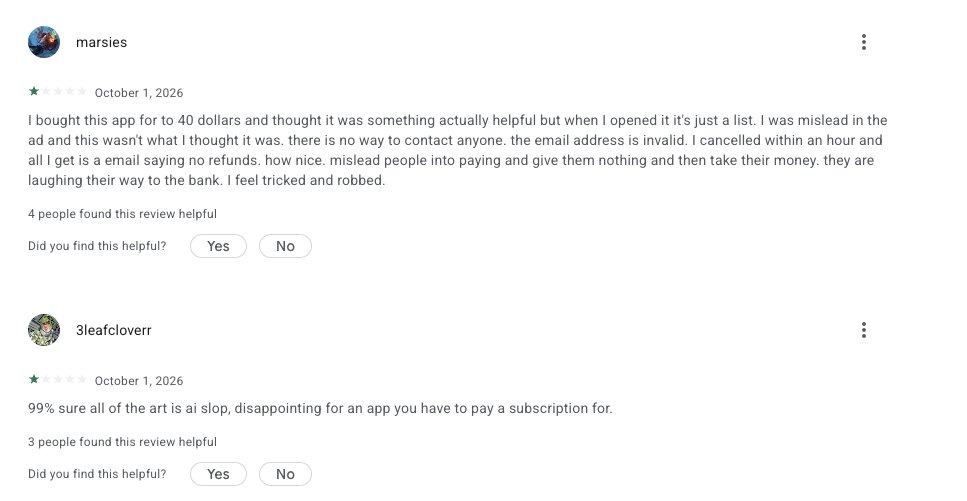Open more options menu for marsies review

[863, 42]
